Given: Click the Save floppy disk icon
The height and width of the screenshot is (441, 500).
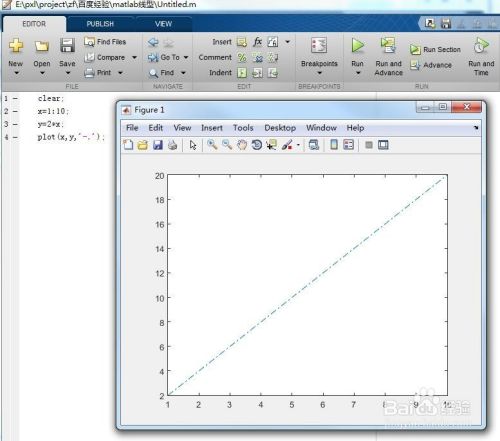Looking at the screenshot, I should [x=67, y=45].
